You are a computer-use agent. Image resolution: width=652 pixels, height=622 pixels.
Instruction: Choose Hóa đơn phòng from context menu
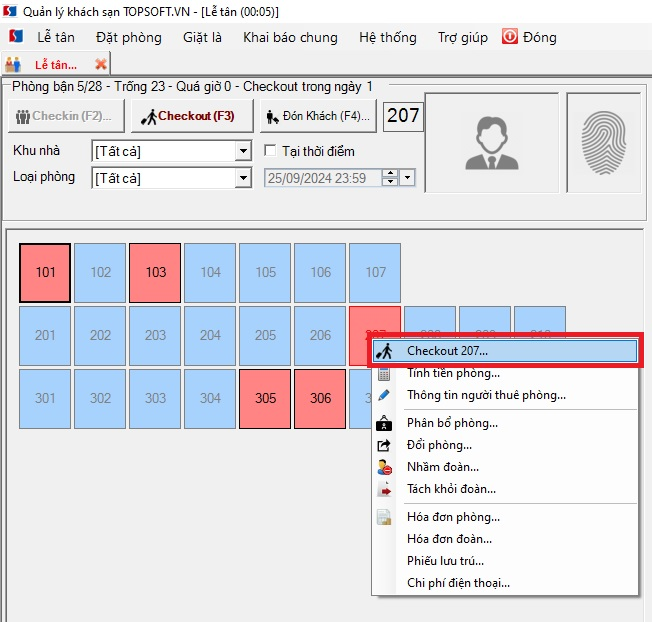pyautogui.click(x=504, y=517)
